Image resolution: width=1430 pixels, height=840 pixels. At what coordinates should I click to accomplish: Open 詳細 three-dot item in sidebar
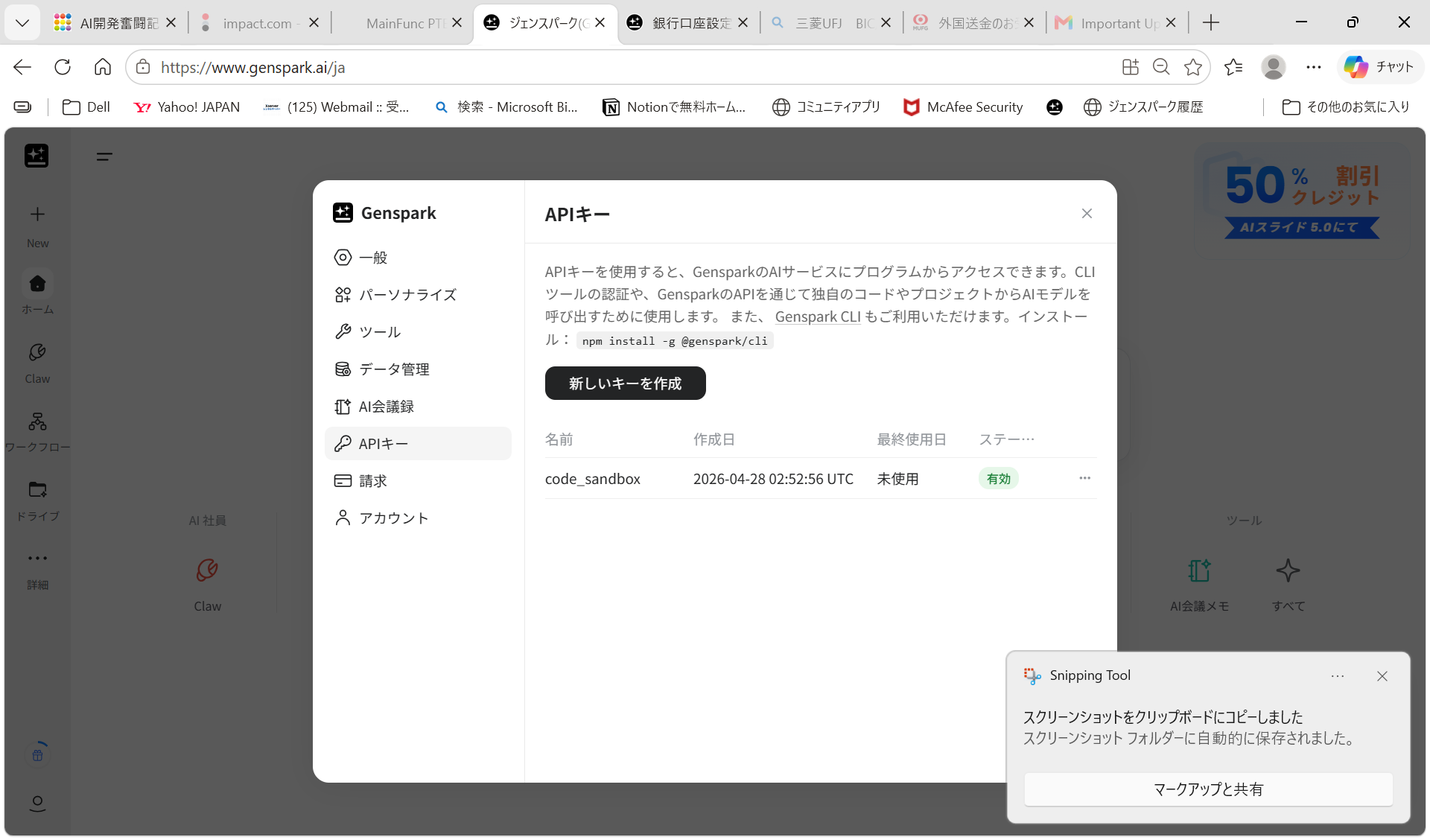[x=37, y=570]
